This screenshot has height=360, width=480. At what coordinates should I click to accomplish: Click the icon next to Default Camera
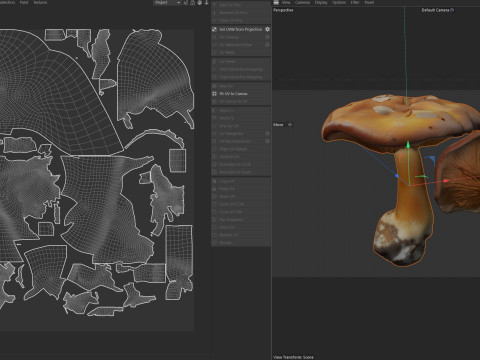[x=452, y=10]
